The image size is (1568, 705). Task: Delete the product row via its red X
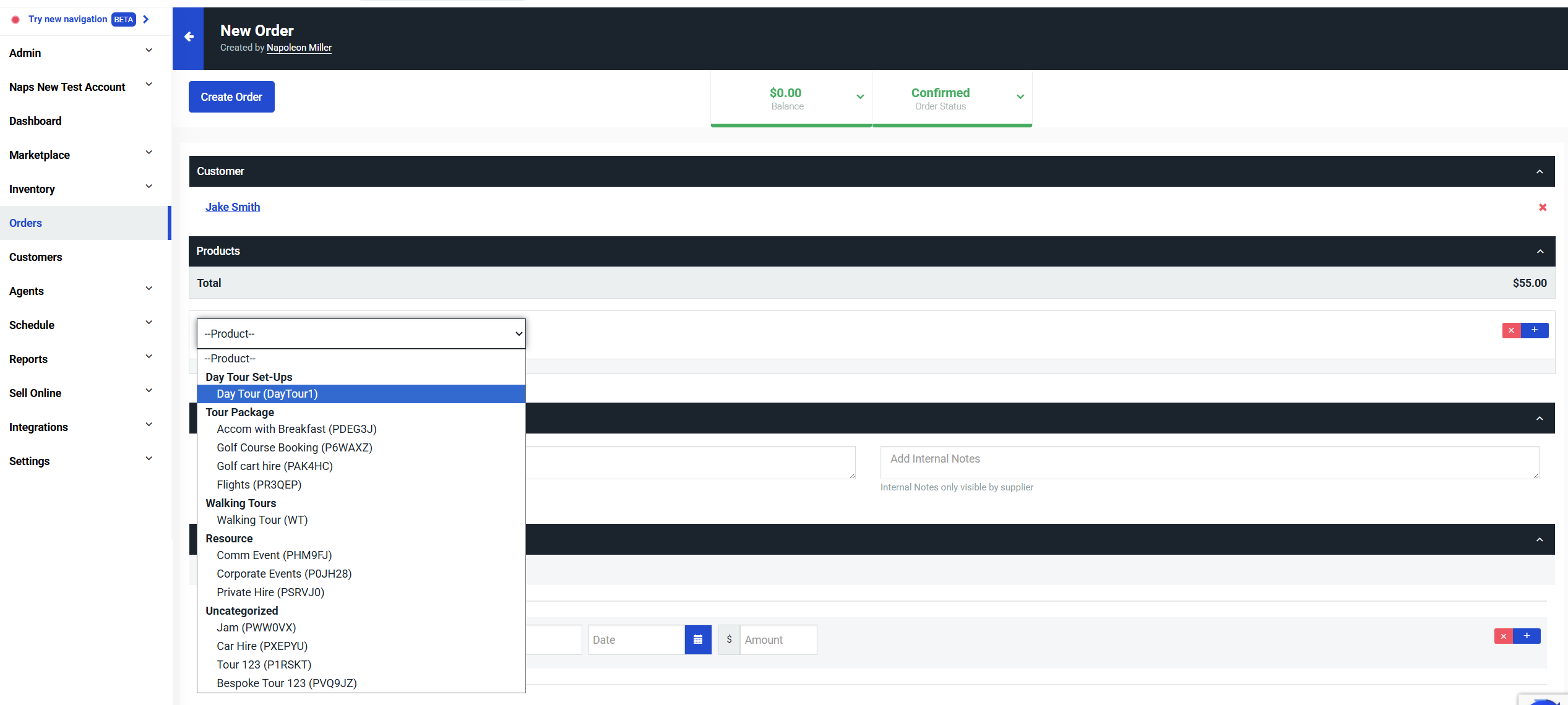tap(1512, 330)
